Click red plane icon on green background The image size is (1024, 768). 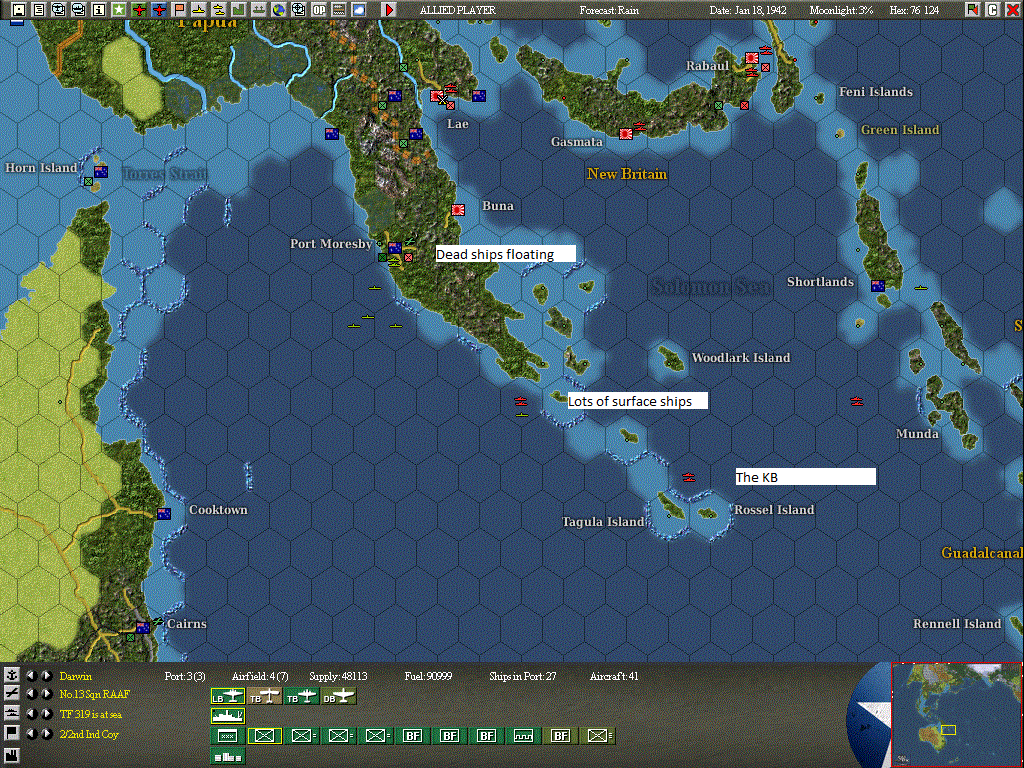tap(138, 10)
